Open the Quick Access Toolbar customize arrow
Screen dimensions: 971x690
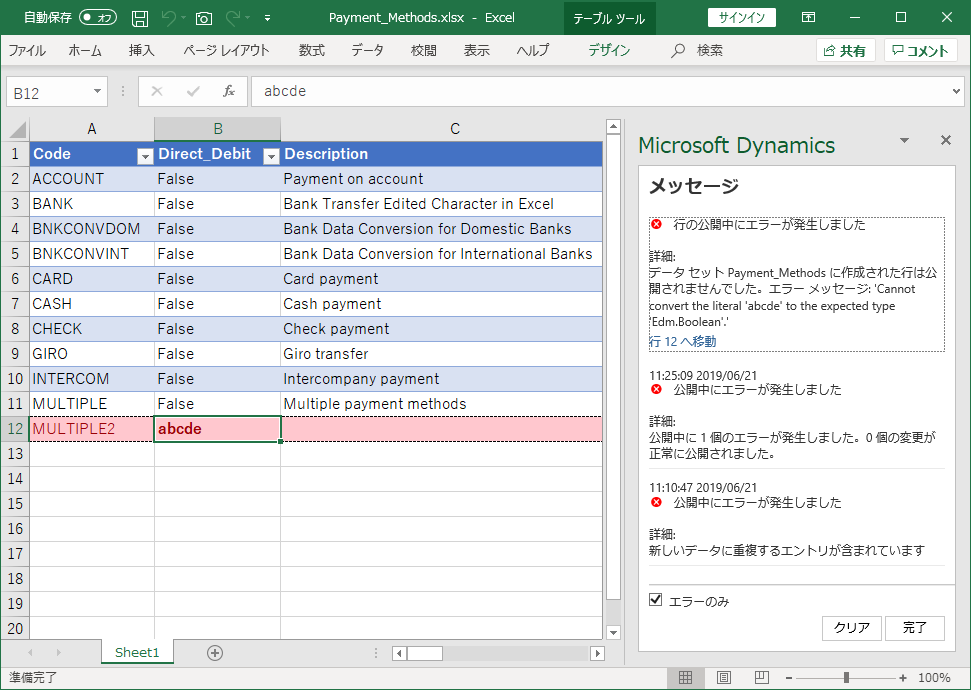pyautogui.click(x=268, y=18)
